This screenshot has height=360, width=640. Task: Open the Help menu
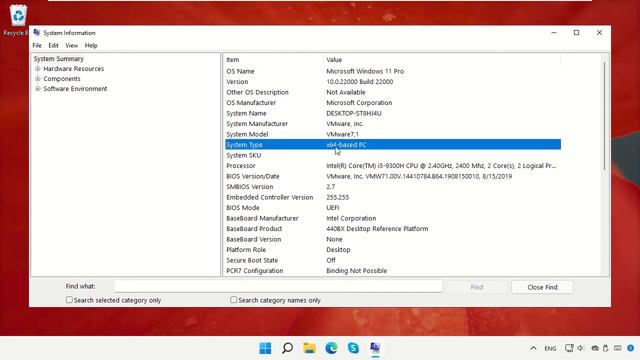coord(91,45)
